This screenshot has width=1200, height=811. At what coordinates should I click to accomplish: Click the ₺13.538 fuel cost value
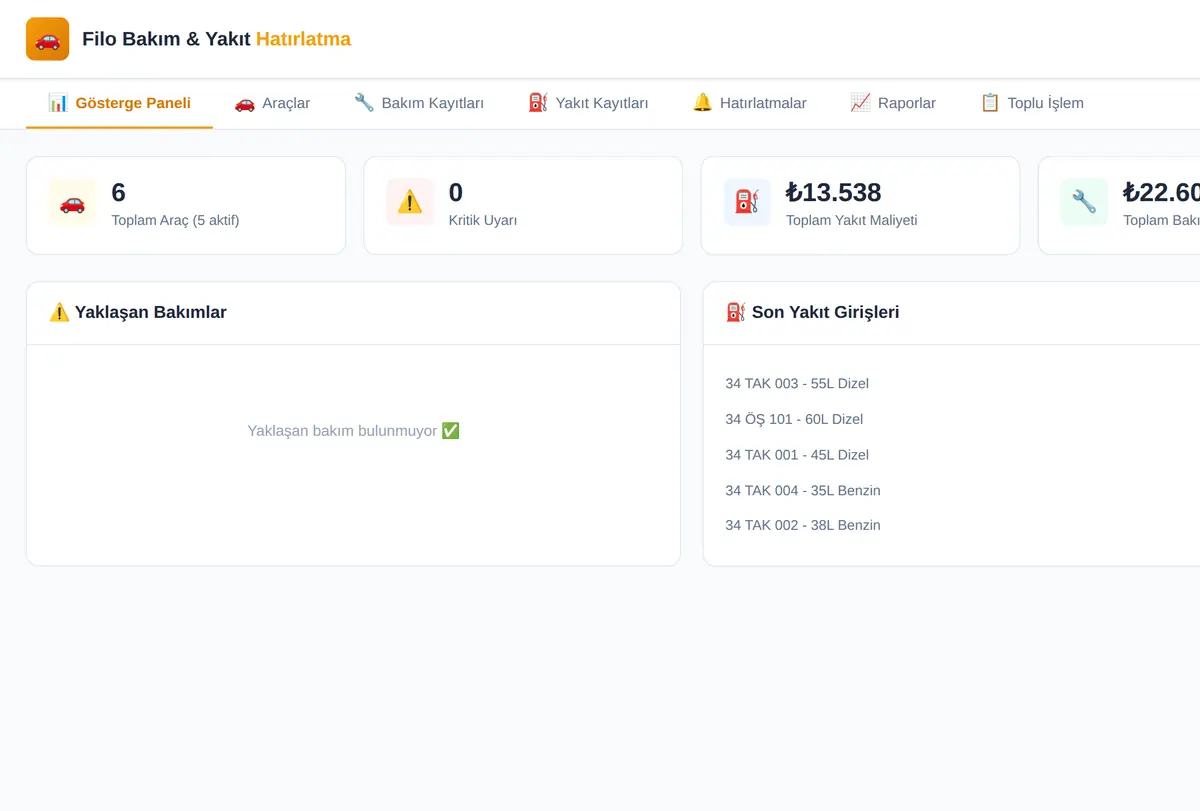pyautogui.click(x=834, y=192)
